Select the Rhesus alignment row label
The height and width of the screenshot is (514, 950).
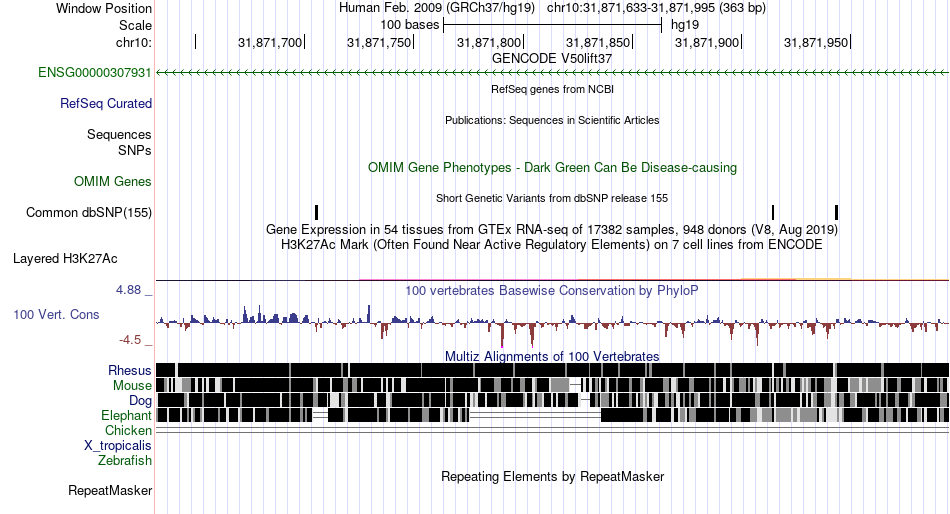tap(130, 370)
